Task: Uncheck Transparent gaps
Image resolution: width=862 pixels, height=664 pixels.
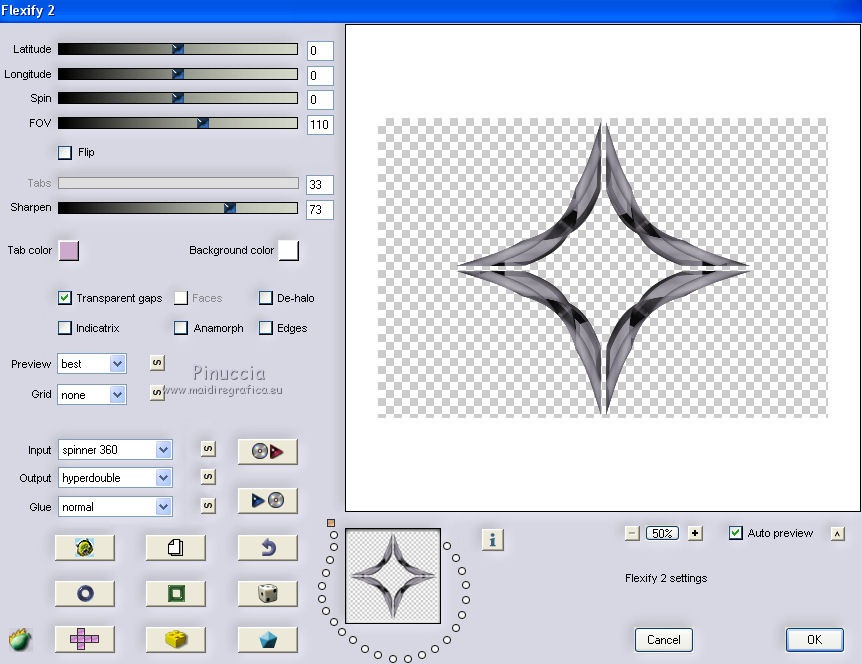Action: tap(65, 298)
